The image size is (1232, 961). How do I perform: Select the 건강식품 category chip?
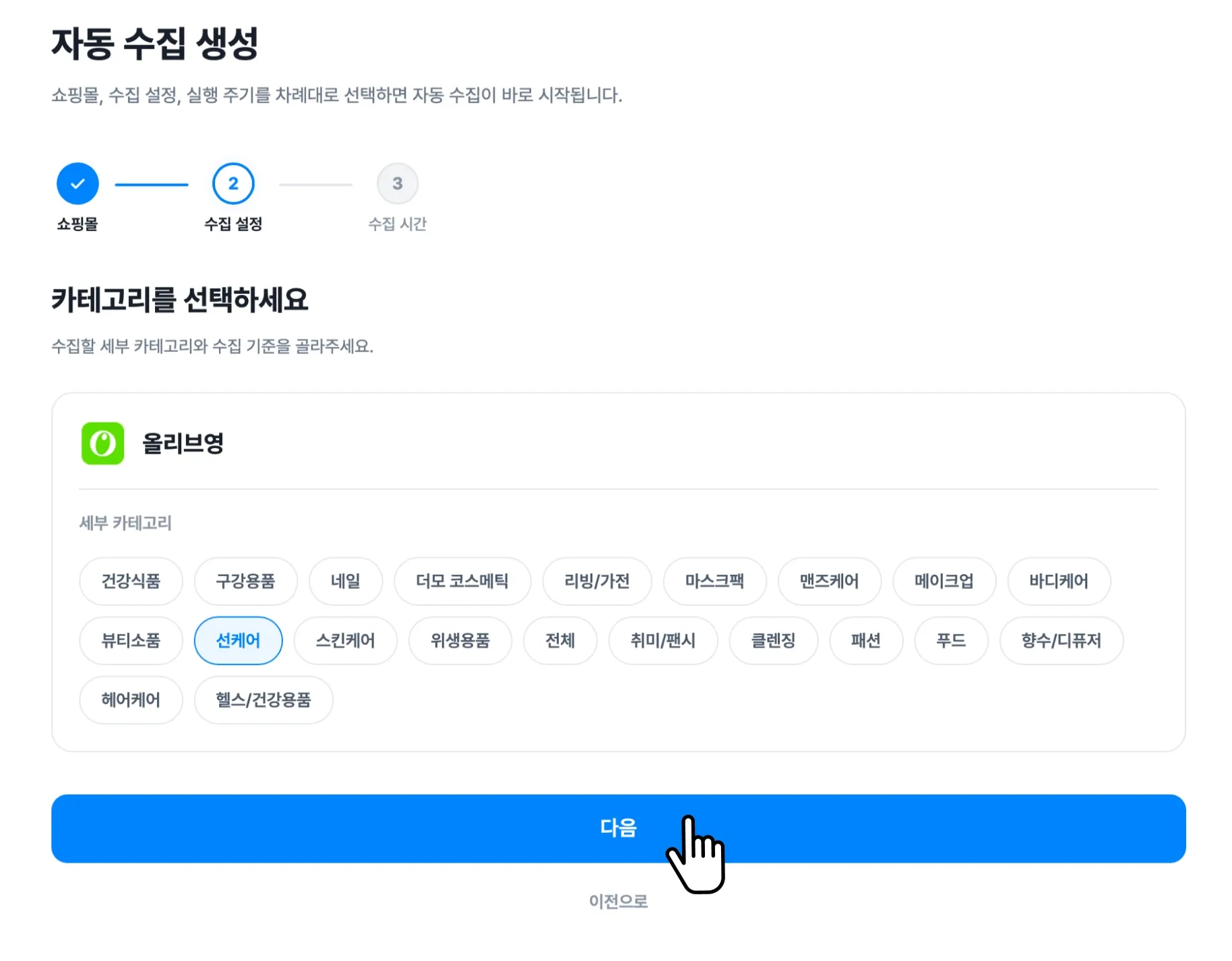click(x=131, y=581)
